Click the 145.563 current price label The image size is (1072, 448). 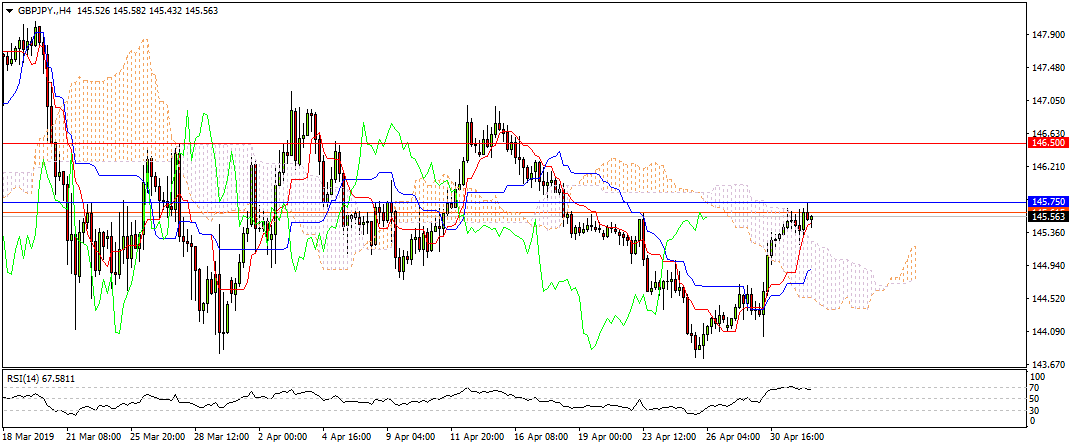pyautogui.click(x=1048, y=216)
